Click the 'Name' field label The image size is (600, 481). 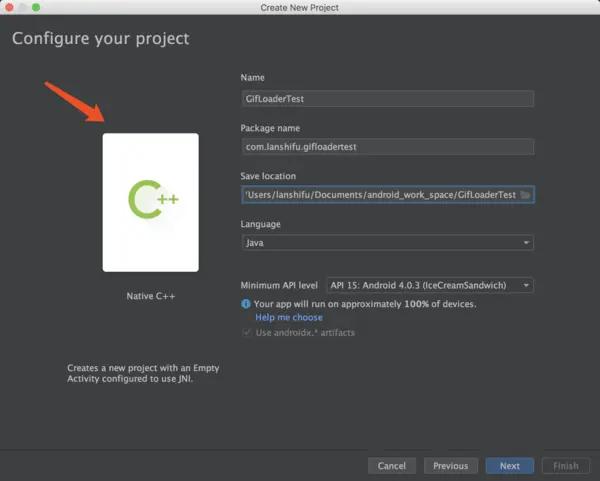tap(253, 78)
